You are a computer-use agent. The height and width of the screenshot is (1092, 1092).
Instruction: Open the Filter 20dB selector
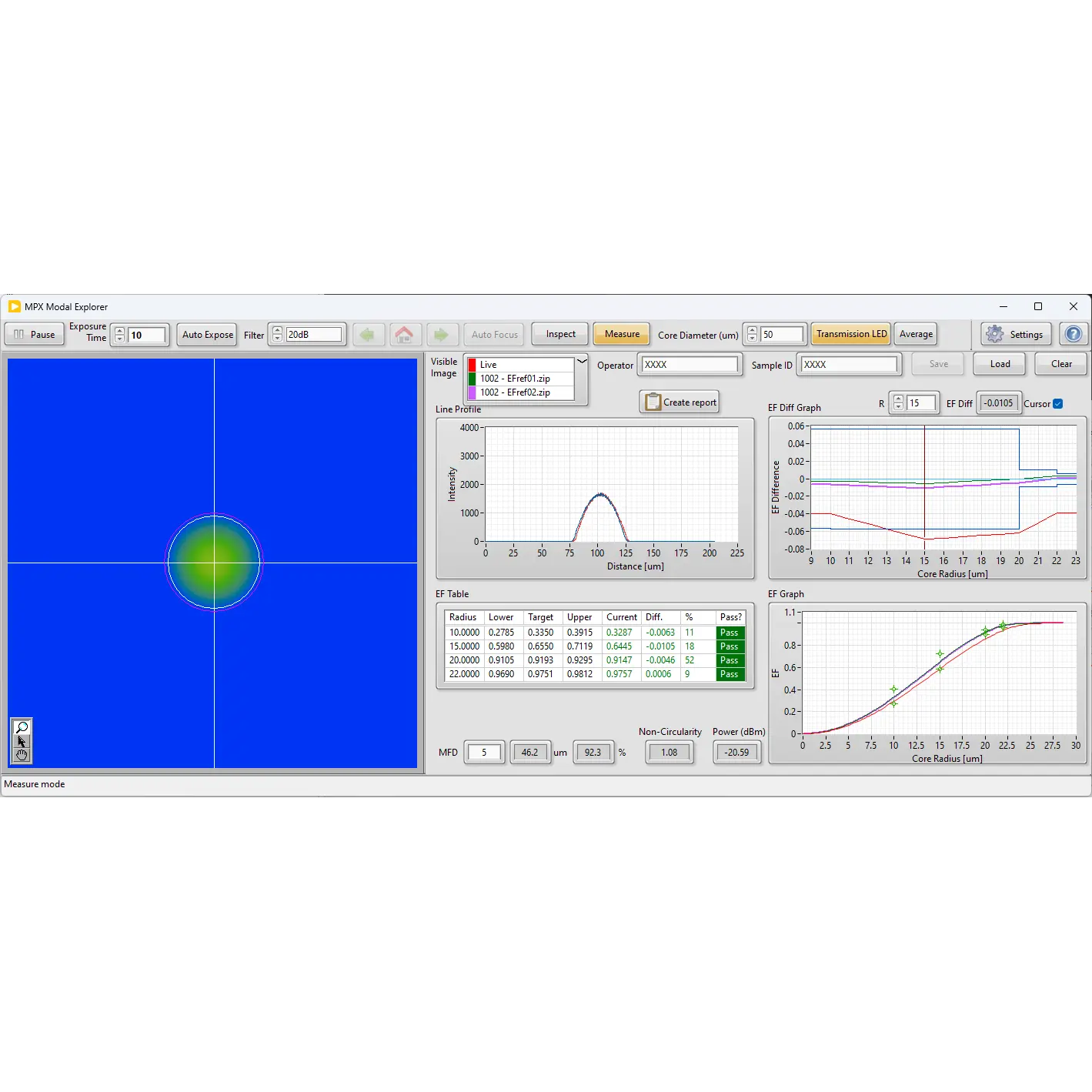(313, 335)
